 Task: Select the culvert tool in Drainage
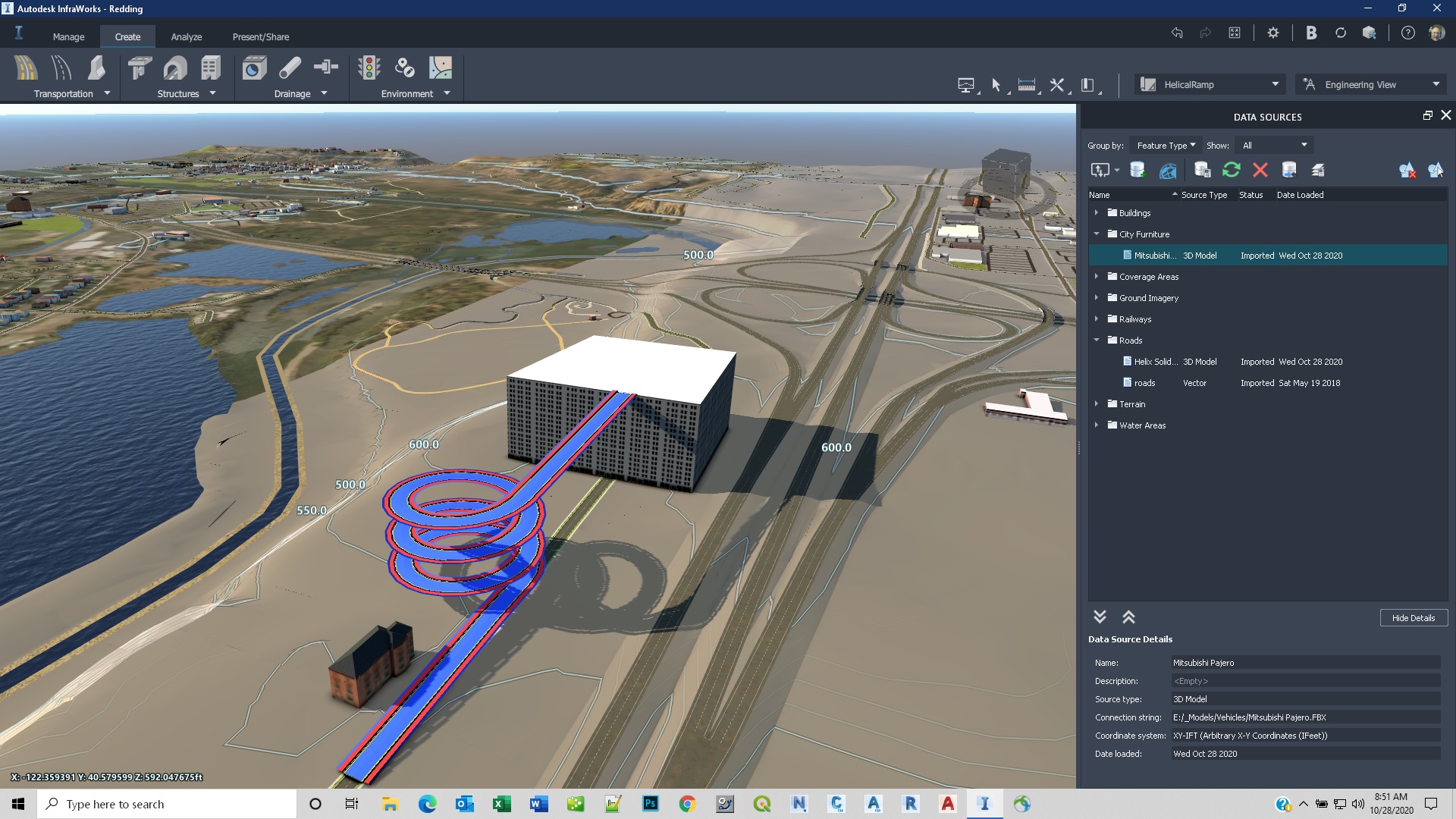click(x=254, y=68)
